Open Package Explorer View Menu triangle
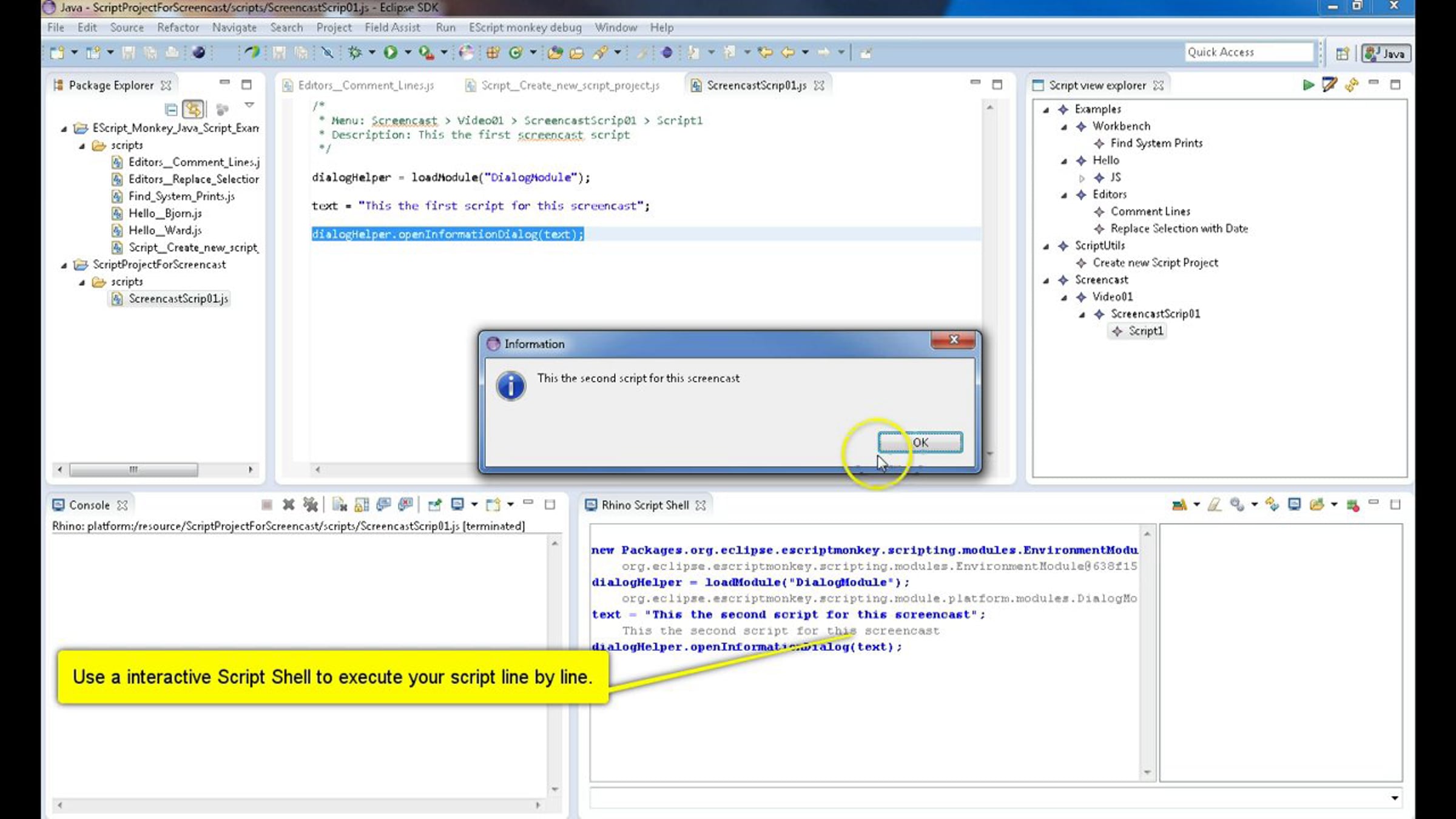1456x819 pixels. [x=249, y=106]
